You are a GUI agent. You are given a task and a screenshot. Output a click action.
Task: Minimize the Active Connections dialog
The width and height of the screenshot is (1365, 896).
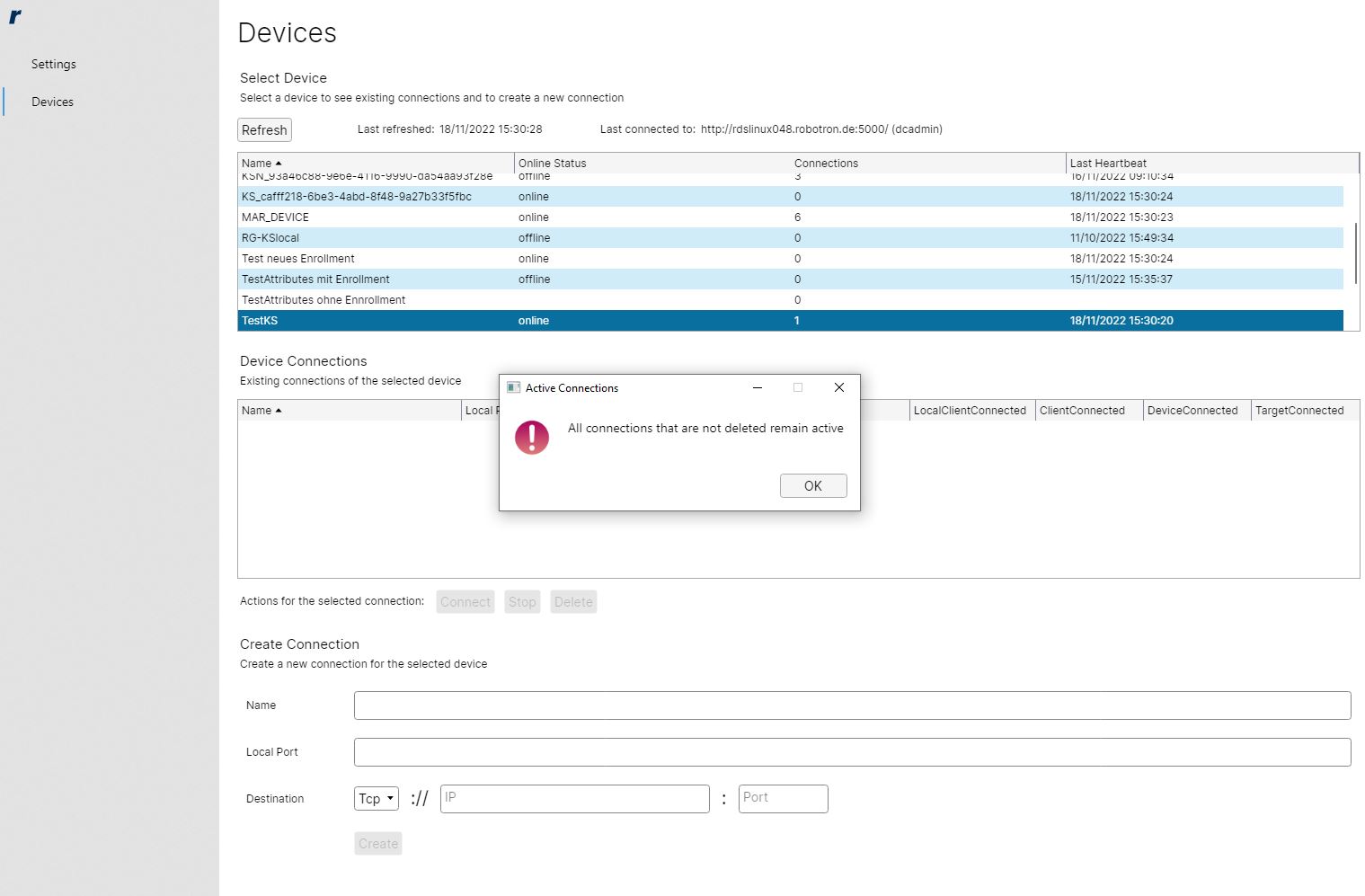(x=758, y=387)
